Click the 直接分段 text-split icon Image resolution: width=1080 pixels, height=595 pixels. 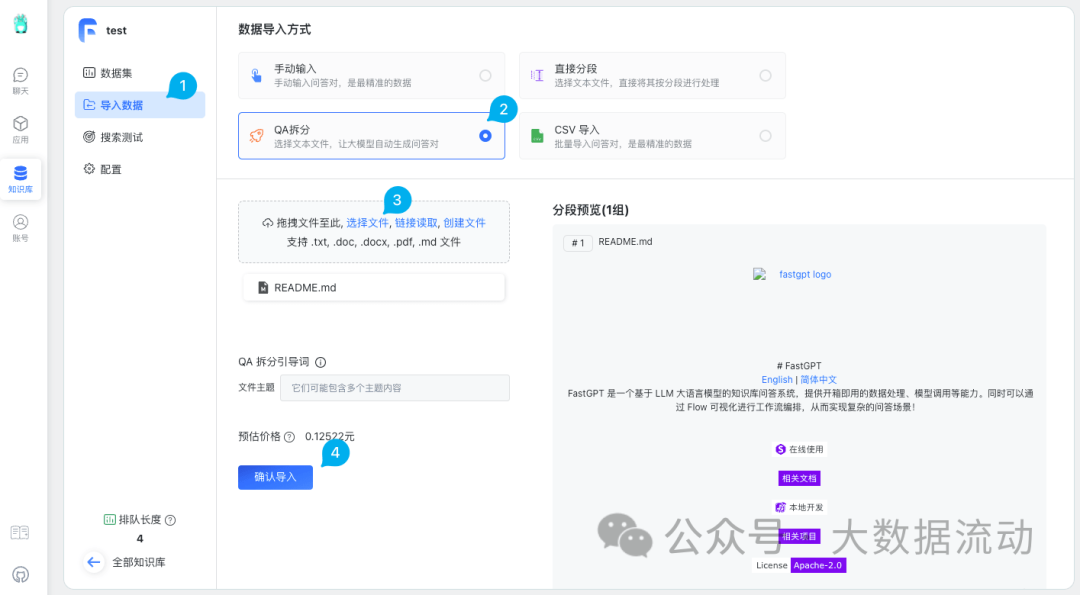[x=537, y=75]
